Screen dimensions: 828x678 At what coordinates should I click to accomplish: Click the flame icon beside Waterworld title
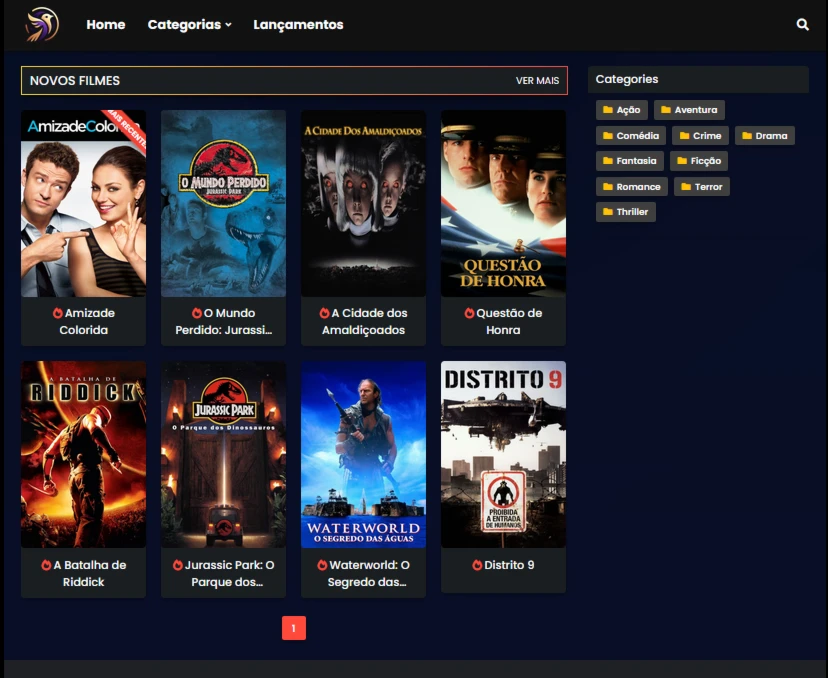click(322, 565)
